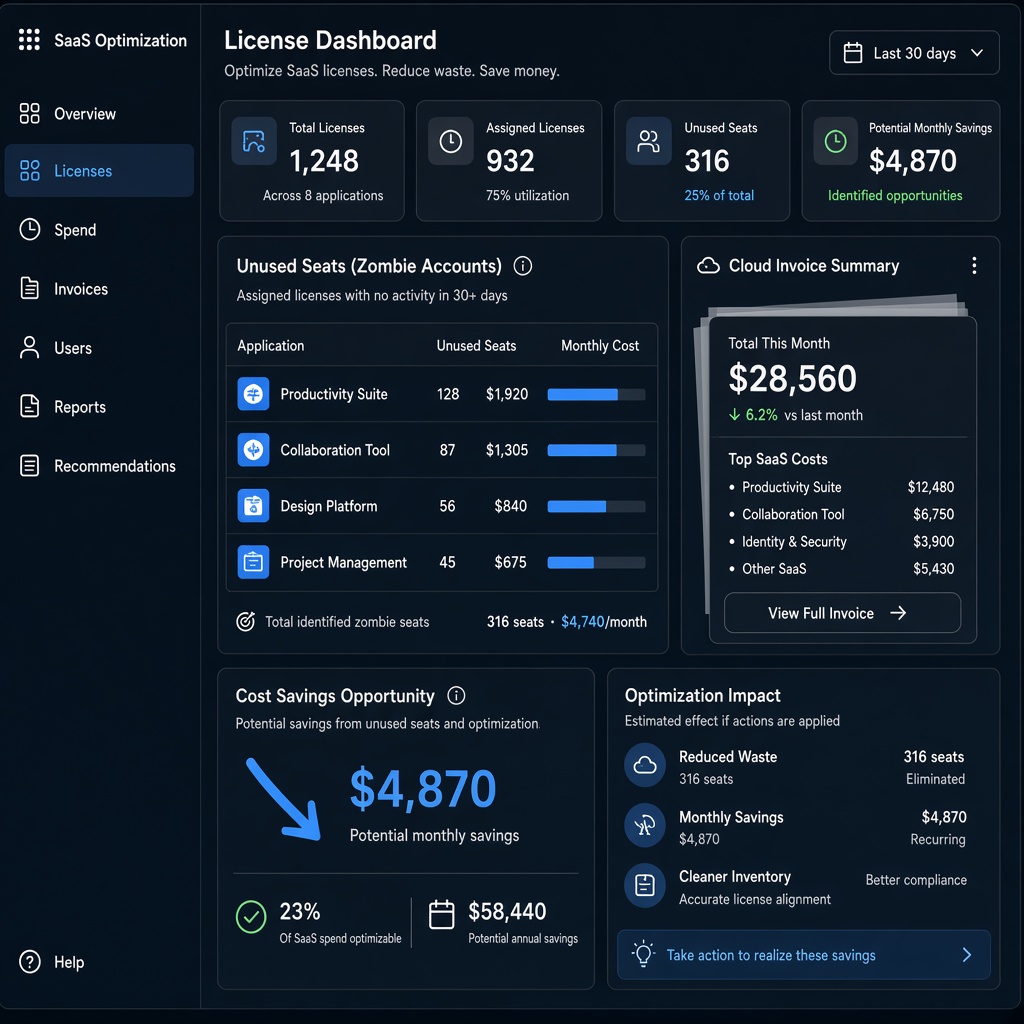The height and width of the screenshot is (1024, 1024).
Task: Click the chevron on Take action banner
Action: pos(967,955)
